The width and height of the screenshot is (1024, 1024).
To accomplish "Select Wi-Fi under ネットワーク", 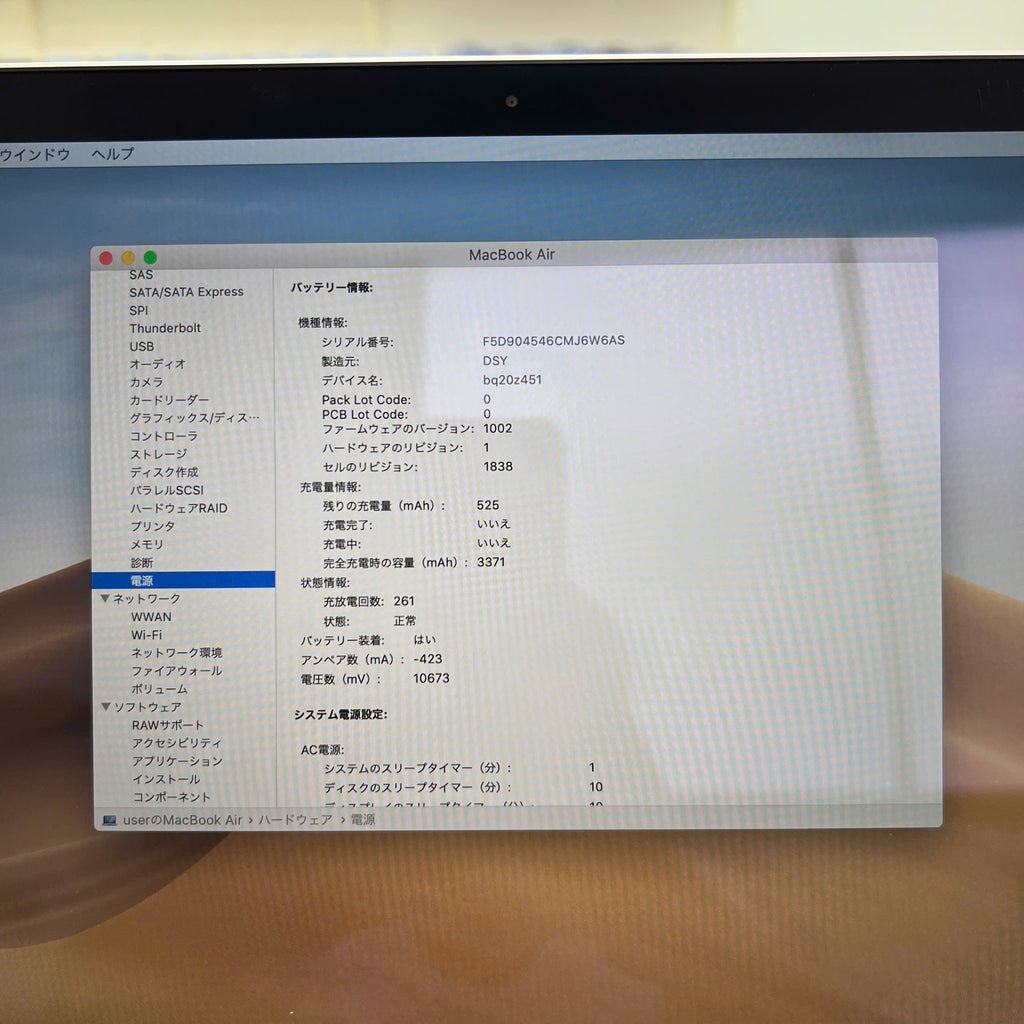I will [146, 635].
